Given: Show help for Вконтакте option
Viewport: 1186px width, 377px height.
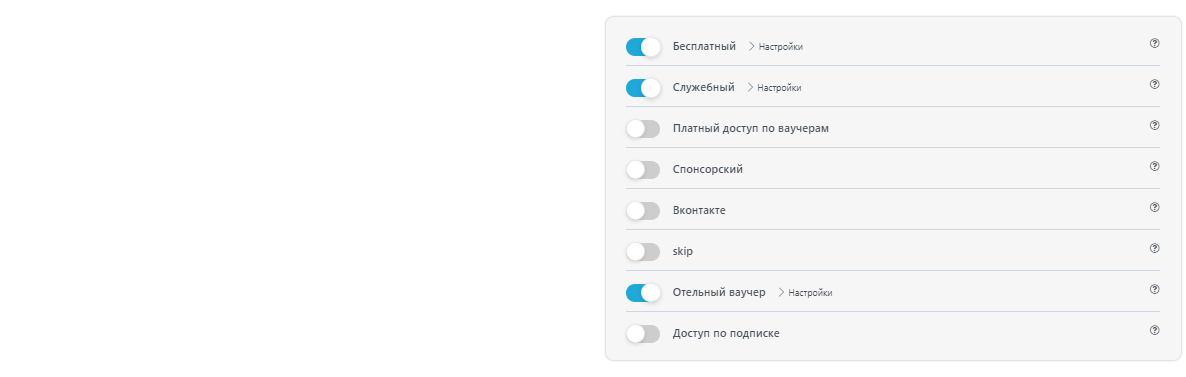Looking at the screenshot, I should pos(1154,207).
